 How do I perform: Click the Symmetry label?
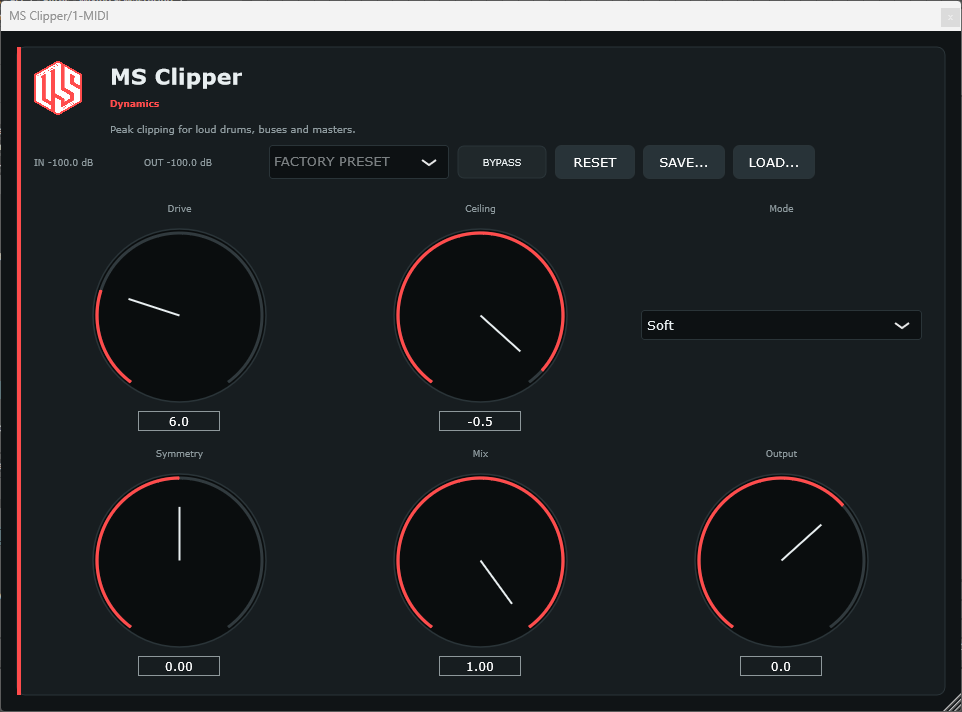(179, 454)
